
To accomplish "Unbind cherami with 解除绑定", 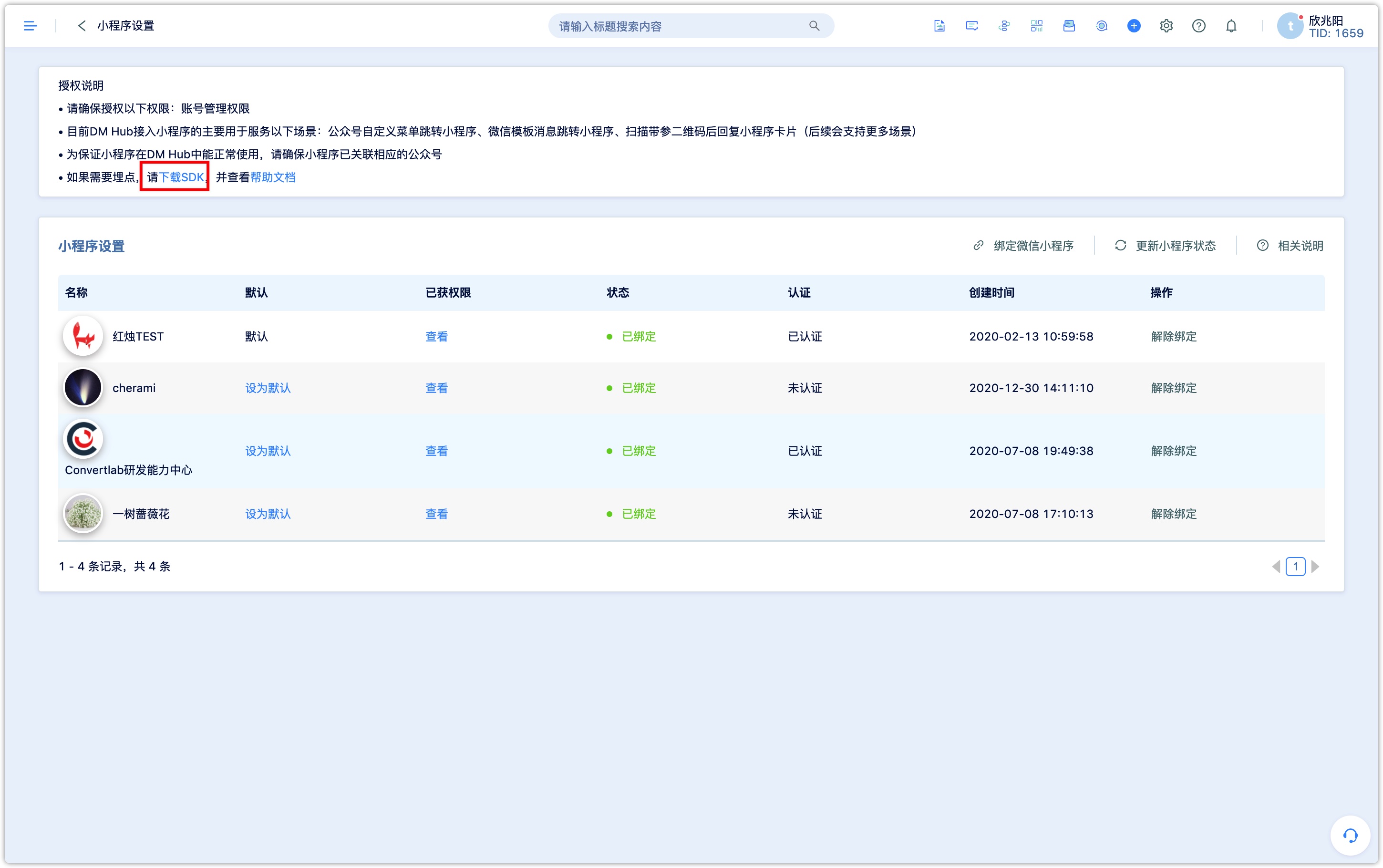I will 1174,388.
